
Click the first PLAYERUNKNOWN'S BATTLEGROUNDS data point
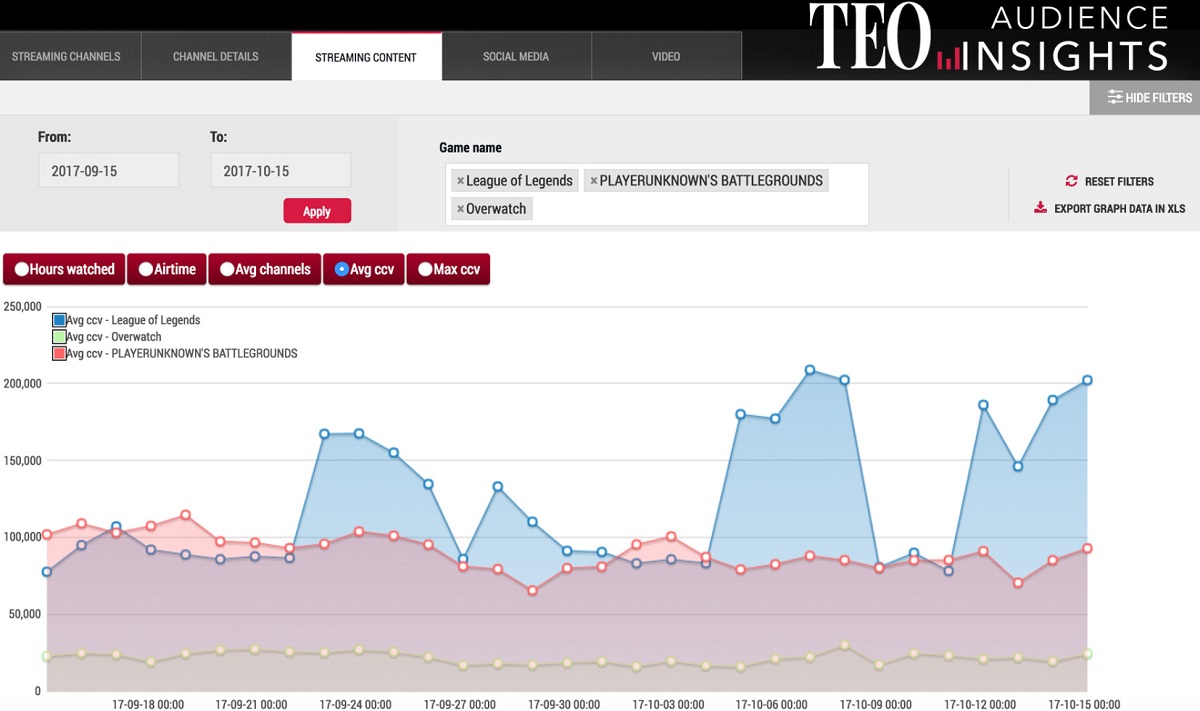click(47, 535)
